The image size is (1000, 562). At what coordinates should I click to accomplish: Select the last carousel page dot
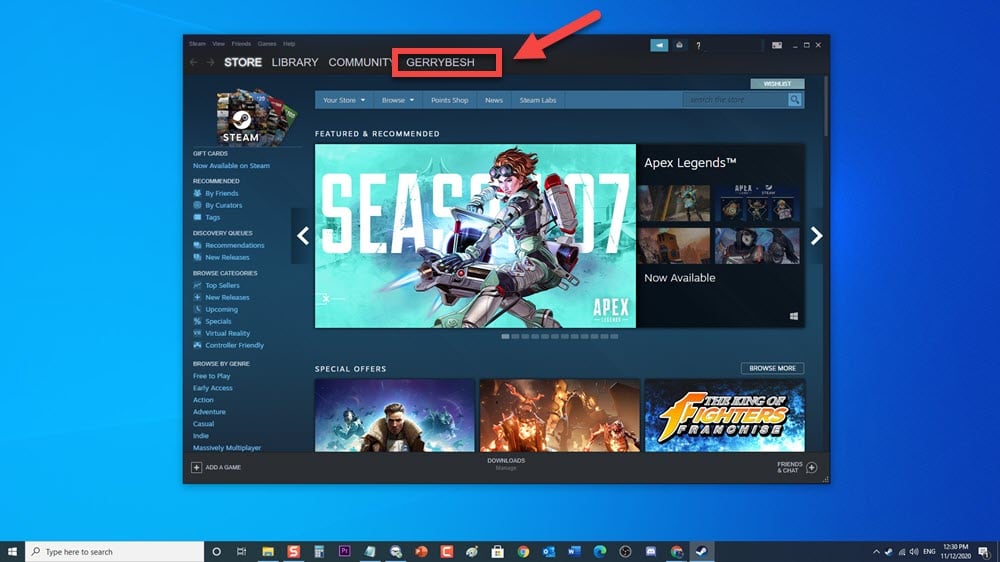click(614, 337)
